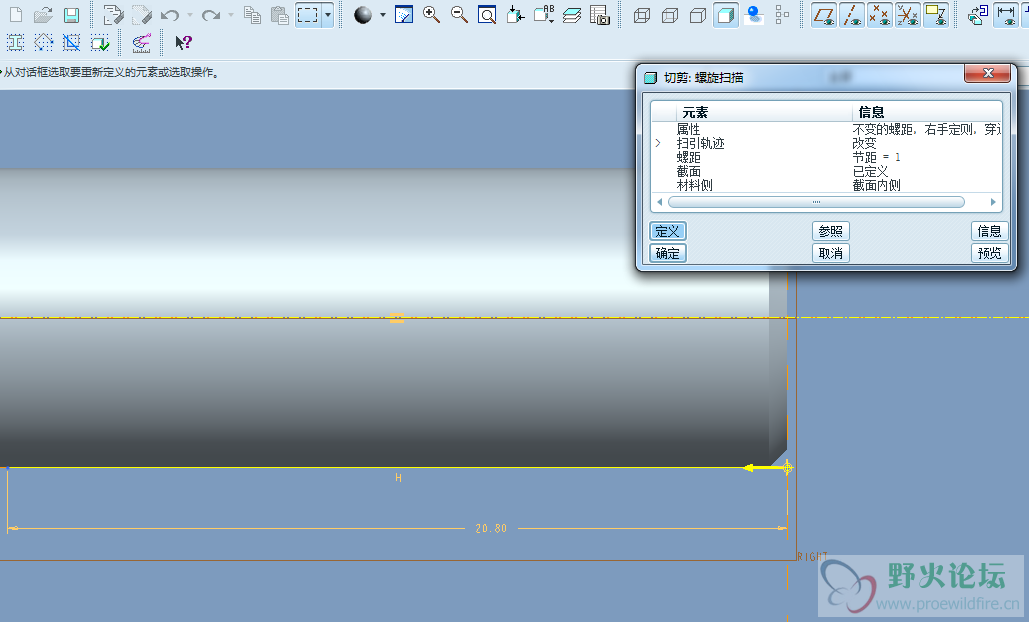The image size is (1029, 622).
Task: Click the 参照 button
Action: 831,231
